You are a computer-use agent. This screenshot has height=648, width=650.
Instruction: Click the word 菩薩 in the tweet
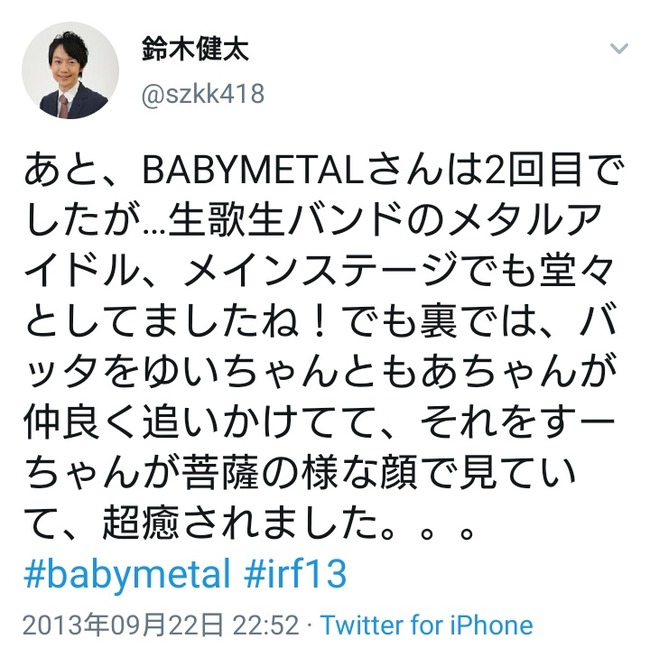coord(219,471)
